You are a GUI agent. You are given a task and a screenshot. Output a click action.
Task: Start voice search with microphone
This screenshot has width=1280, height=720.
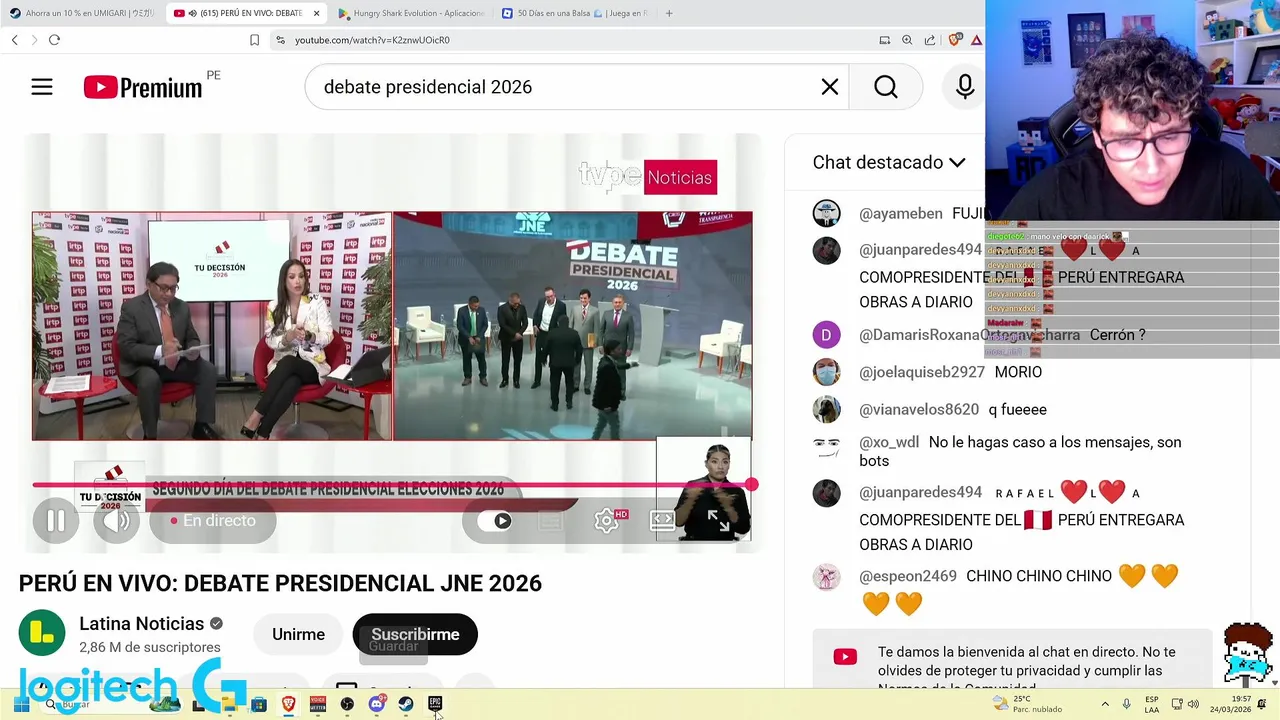pyautogui.click(x=965, y=87)
